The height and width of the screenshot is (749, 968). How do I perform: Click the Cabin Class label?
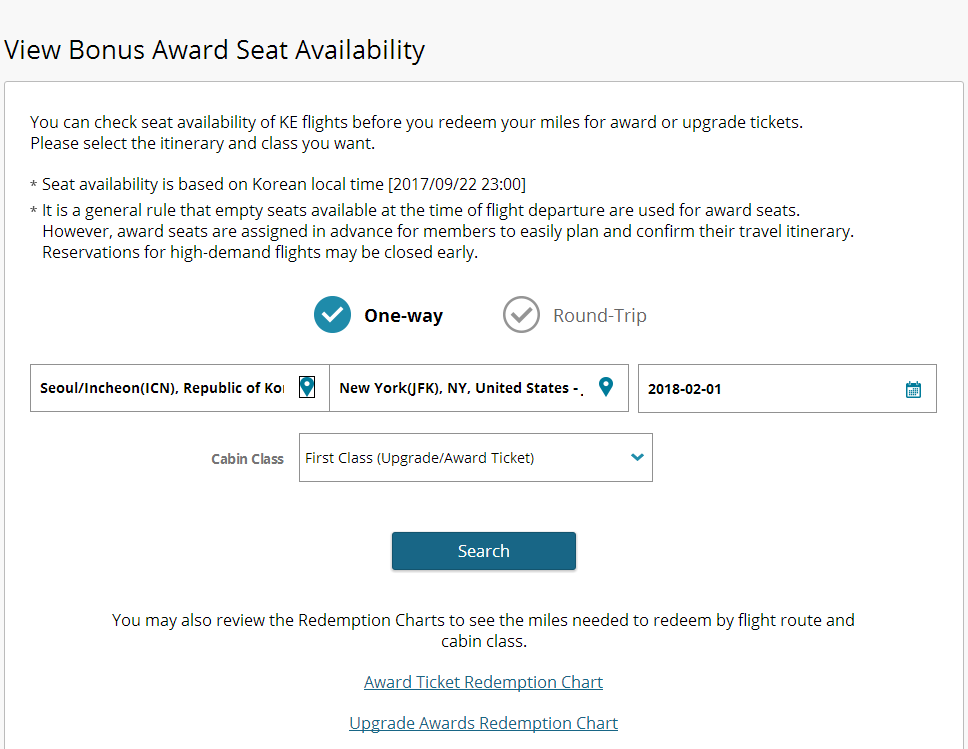tap(247, 459)
